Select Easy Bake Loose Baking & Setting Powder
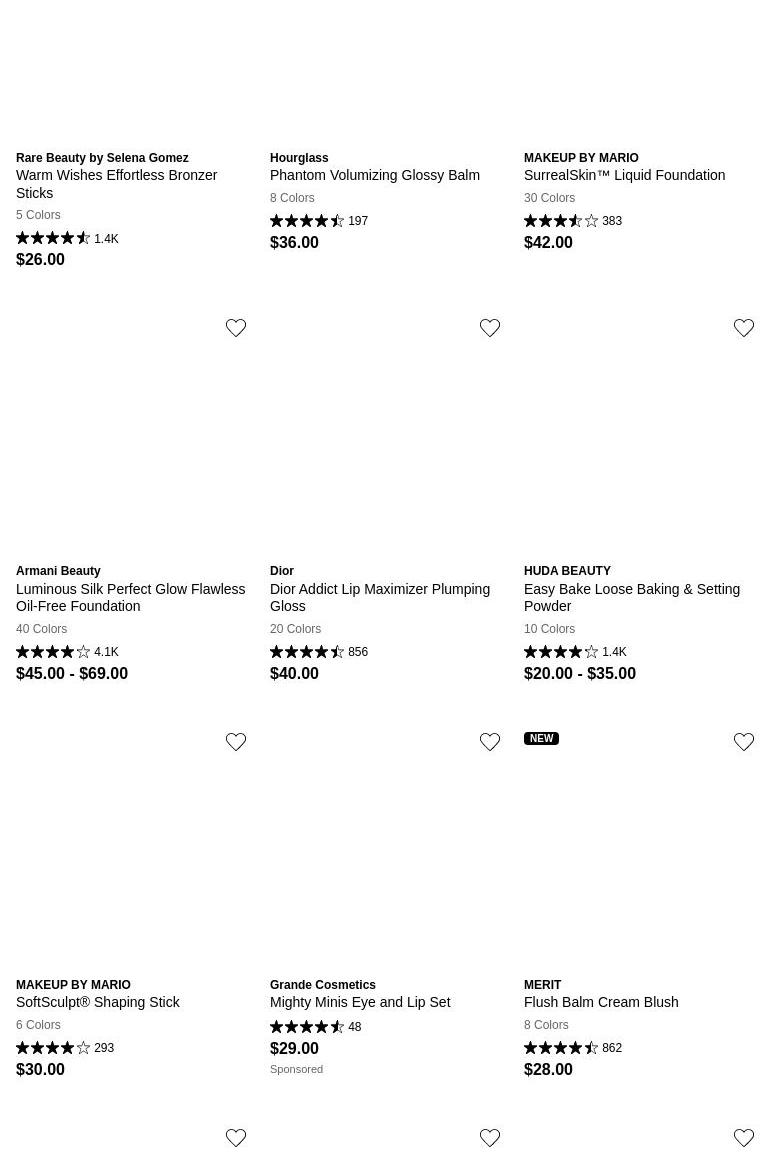The height and width of the screenshot is (1174, 770). point(632,597)
